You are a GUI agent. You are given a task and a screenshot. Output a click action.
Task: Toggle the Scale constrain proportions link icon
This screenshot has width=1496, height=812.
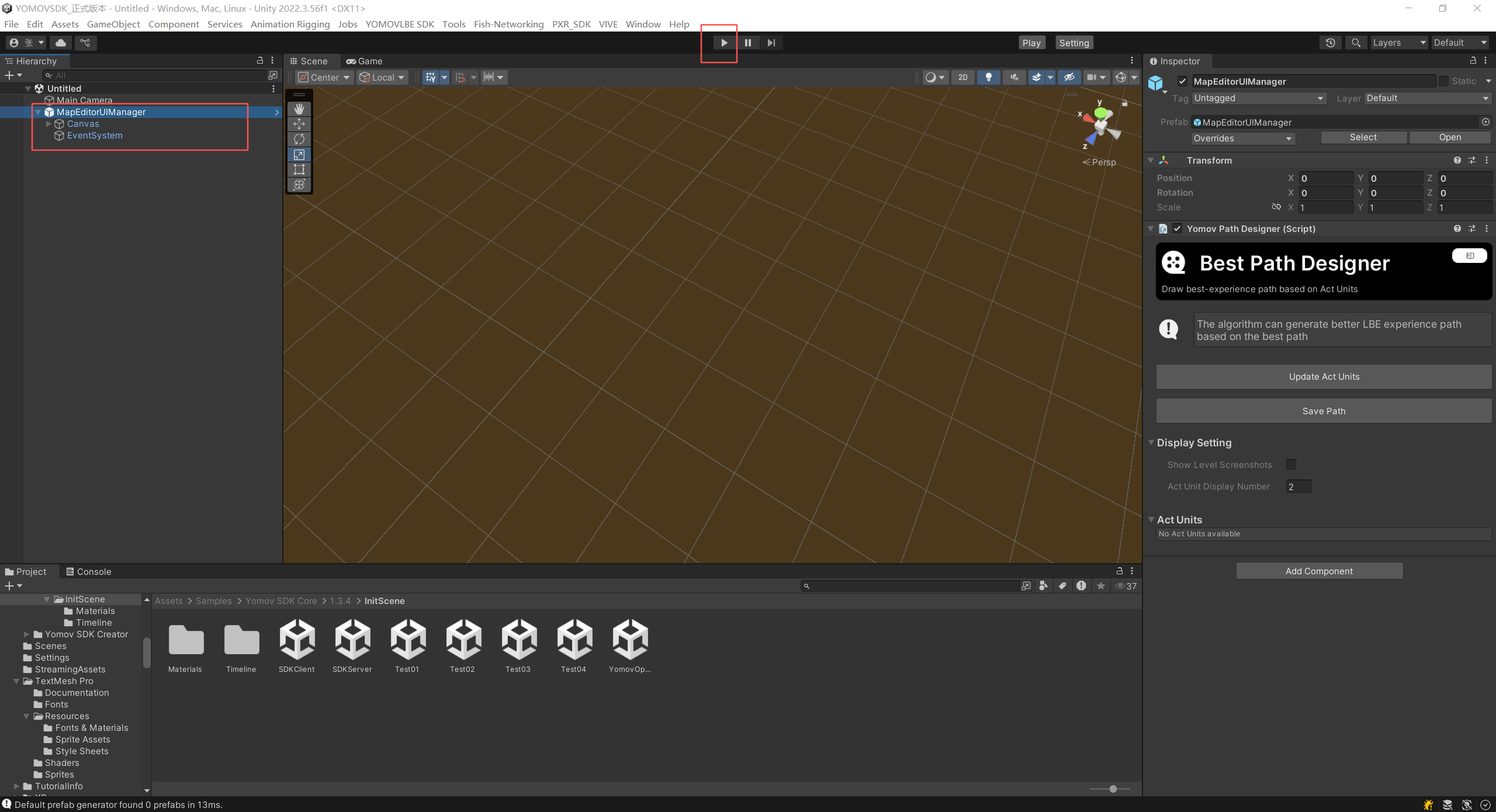1276,207
